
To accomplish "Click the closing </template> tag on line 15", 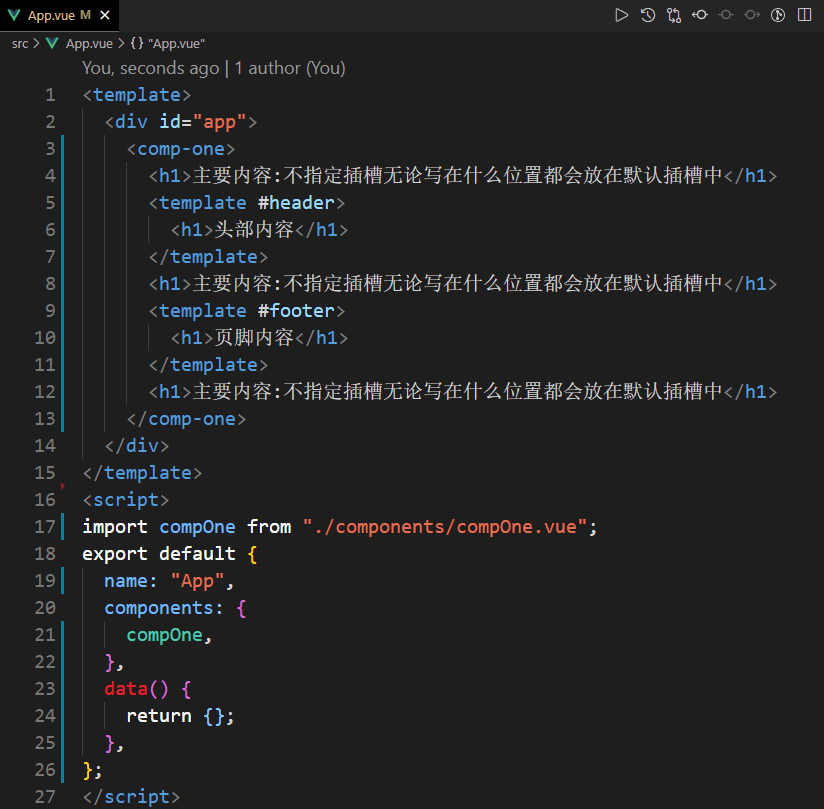I will tap(142, 473).
